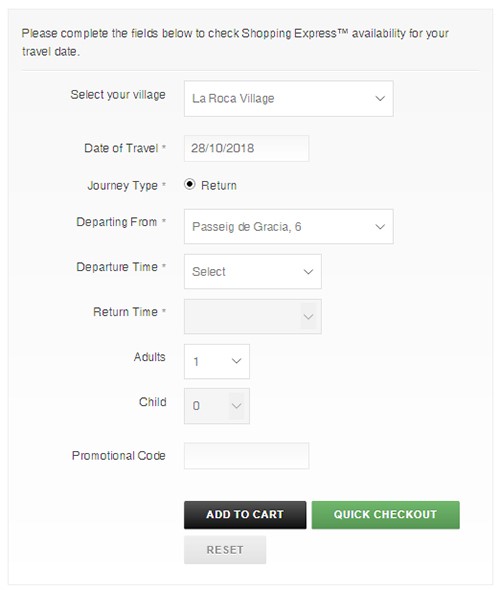The image size is (500, 590).
Task: Click the green Quick Checkout button
Action: [x=386, y=515]
